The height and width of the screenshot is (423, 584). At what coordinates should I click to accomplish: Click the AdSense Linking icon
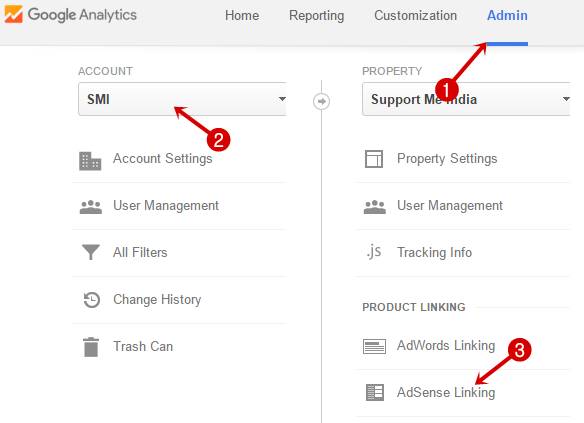tap(375, 392)
